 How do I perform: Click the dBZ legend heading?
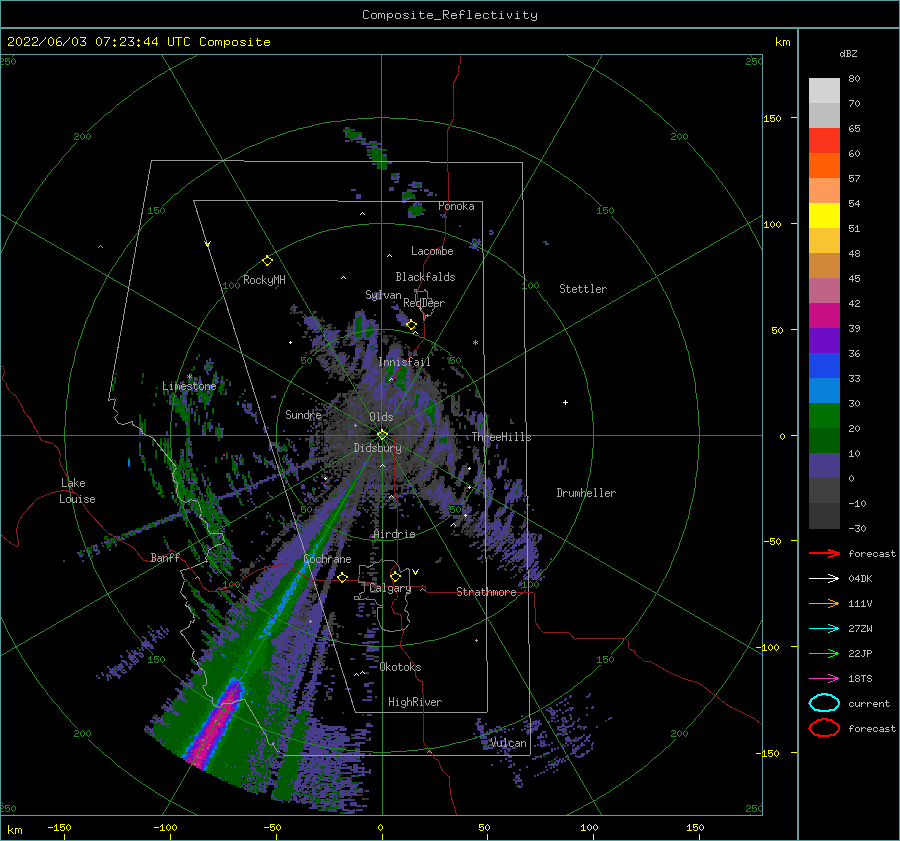click(x=848, y=53)
